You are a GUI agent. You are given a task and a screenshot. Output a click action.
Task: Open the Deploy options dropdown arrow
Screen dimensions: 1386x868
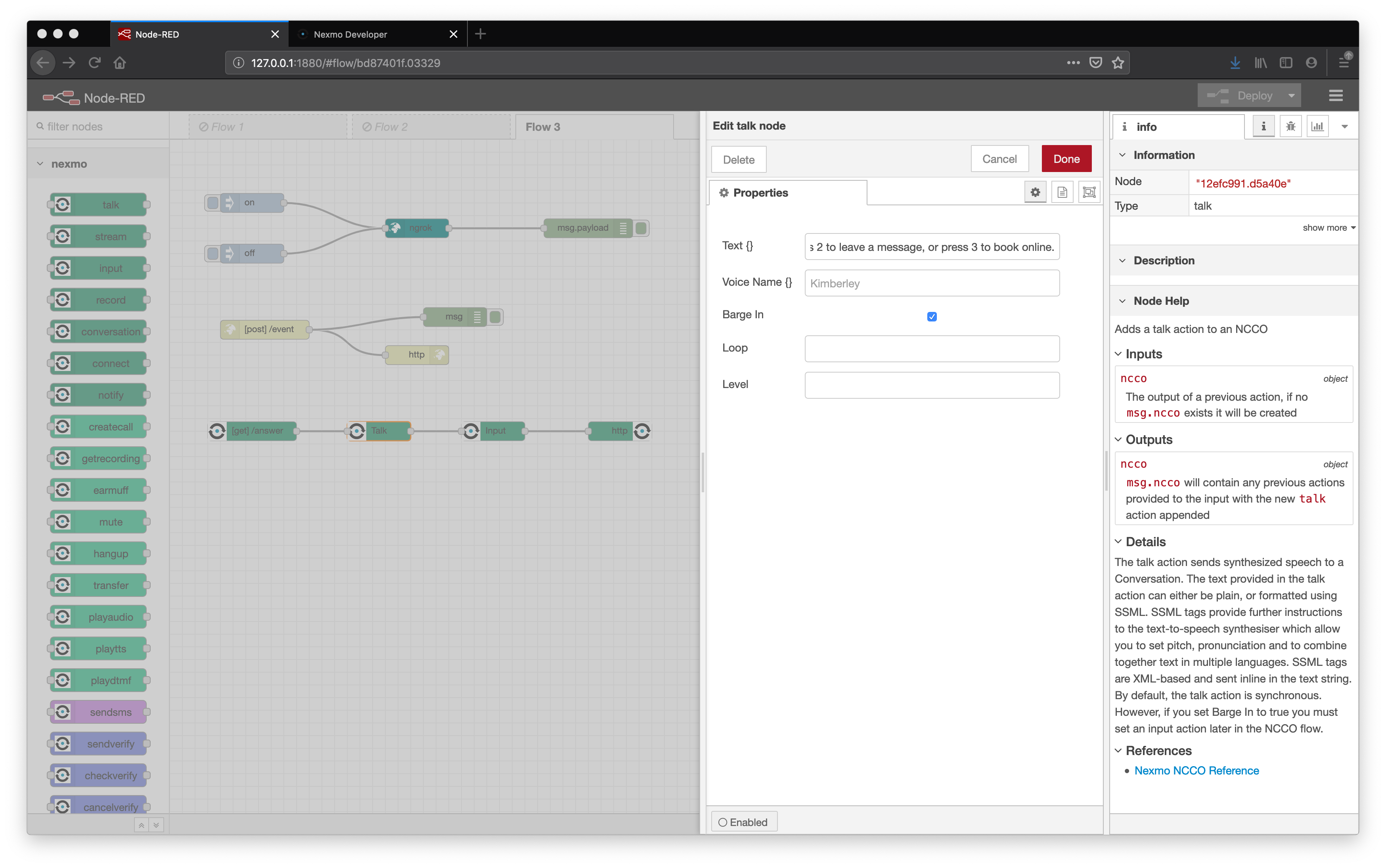point(1291,96)
